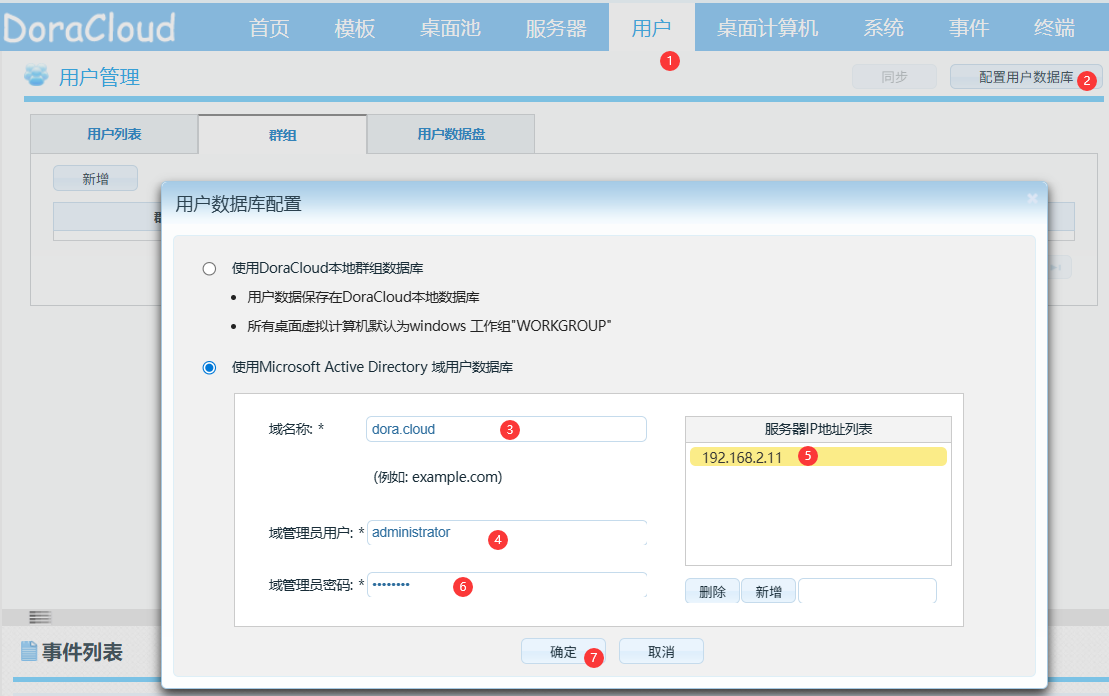
Task: Select Microsoft Active Directory radio option
Action: (x=209, y=368)
